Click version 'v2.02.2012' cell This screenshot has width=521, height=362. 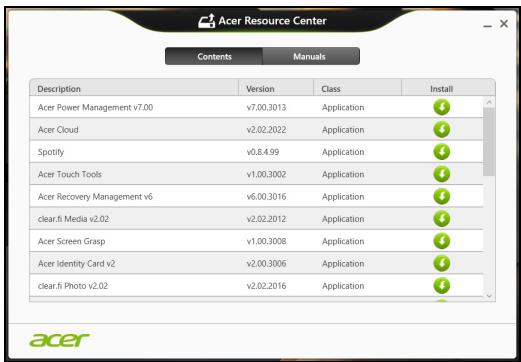(266, 219)
